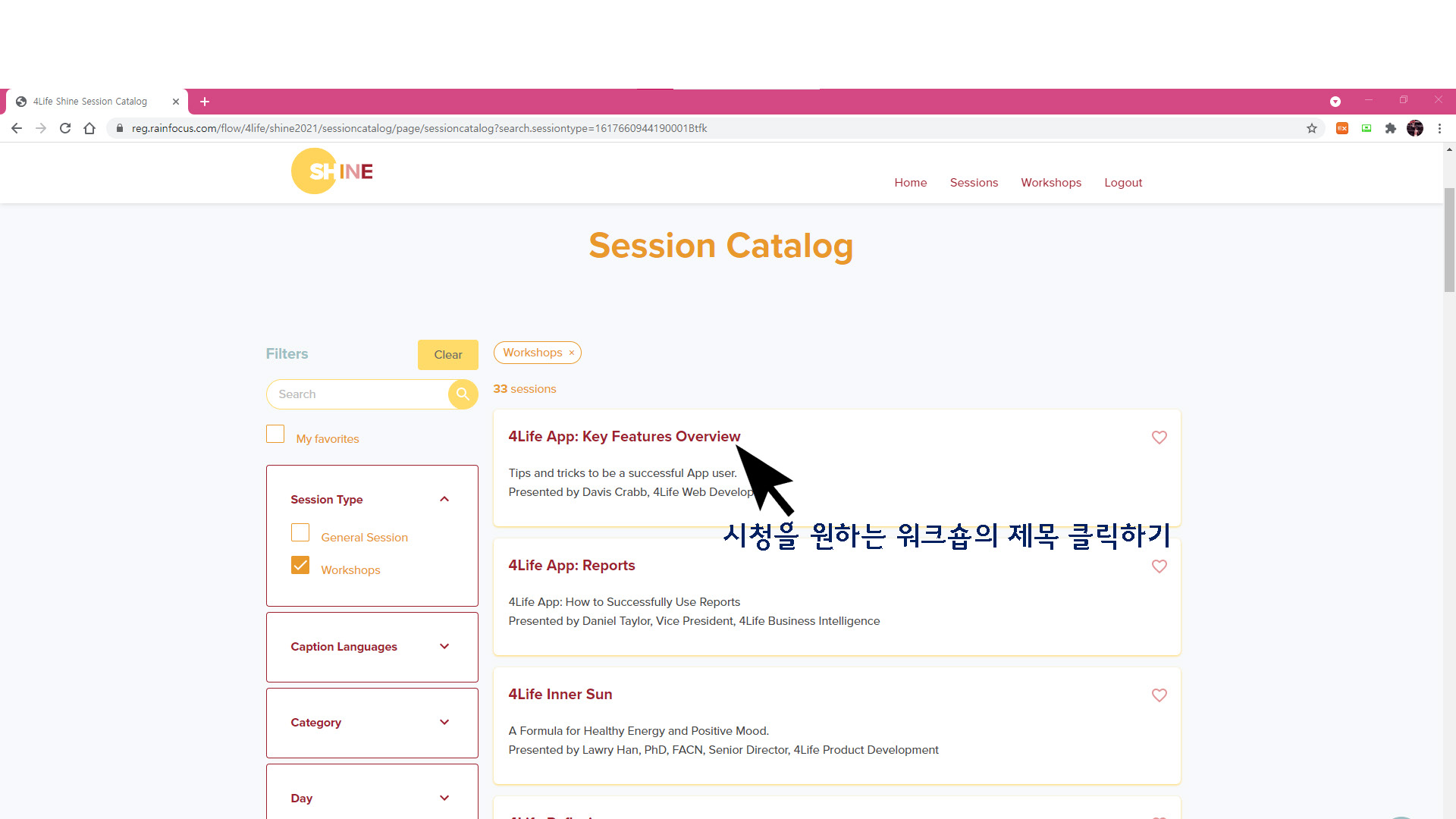Reload the current page
The height and width of the screenshot is (819, 1456).
(x=65, y=128)
